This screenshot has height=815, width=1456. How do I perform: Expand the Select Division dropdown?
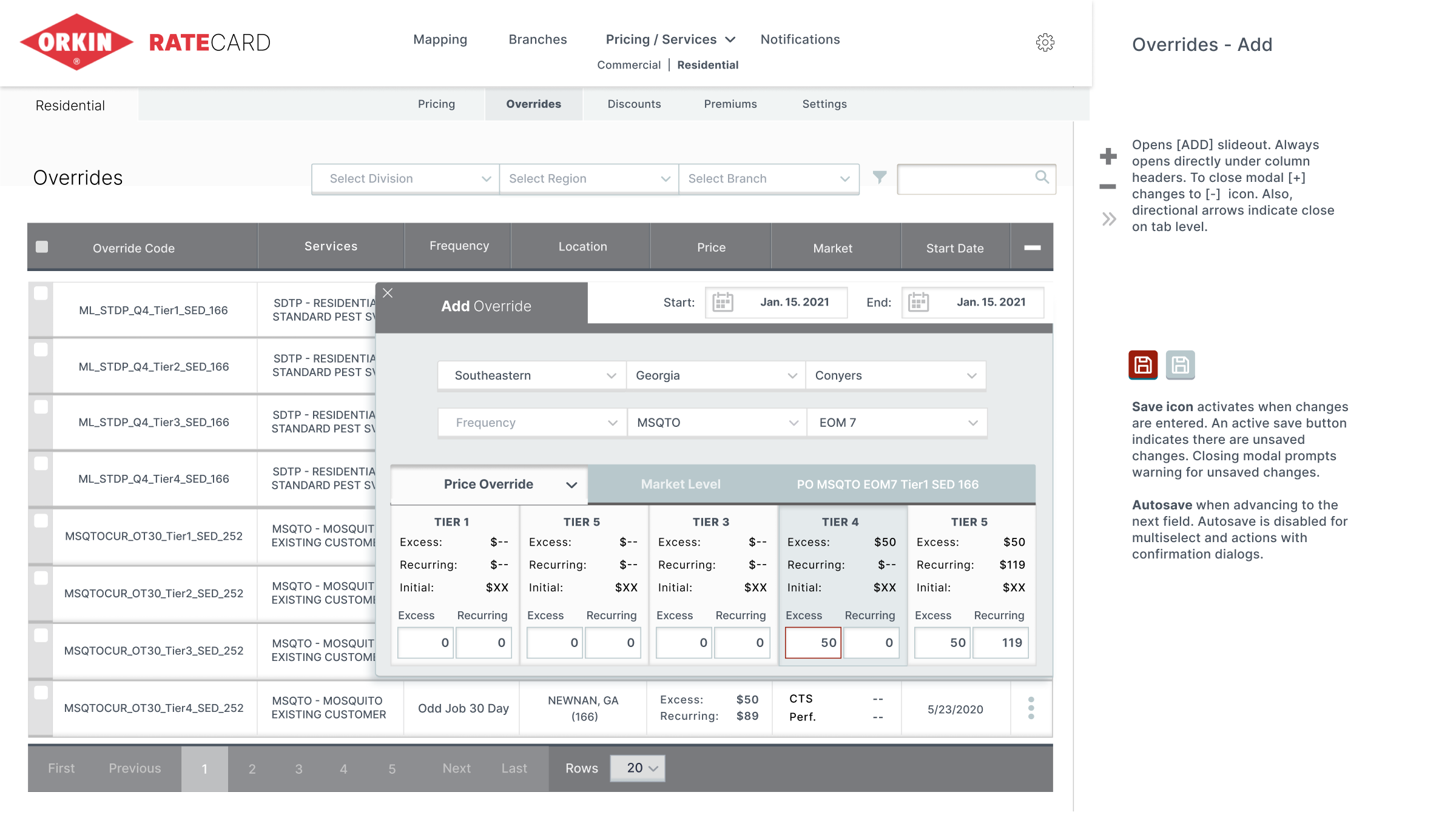405,179
